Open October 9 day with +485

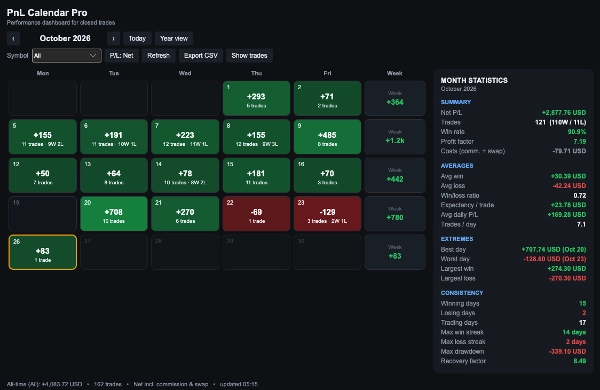327,137
